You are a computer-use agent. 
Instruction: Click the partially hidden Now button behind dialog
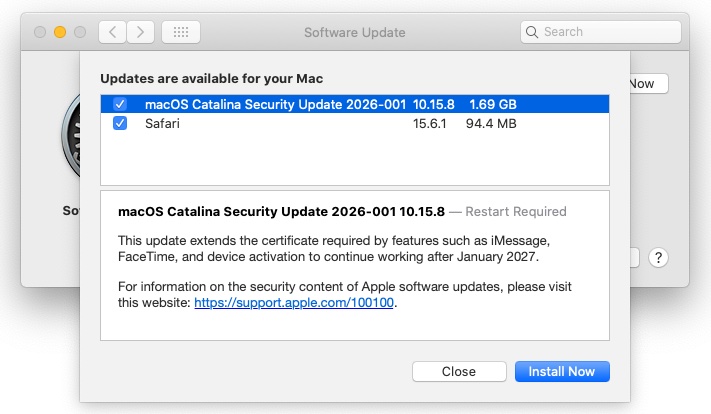(649, 83)
